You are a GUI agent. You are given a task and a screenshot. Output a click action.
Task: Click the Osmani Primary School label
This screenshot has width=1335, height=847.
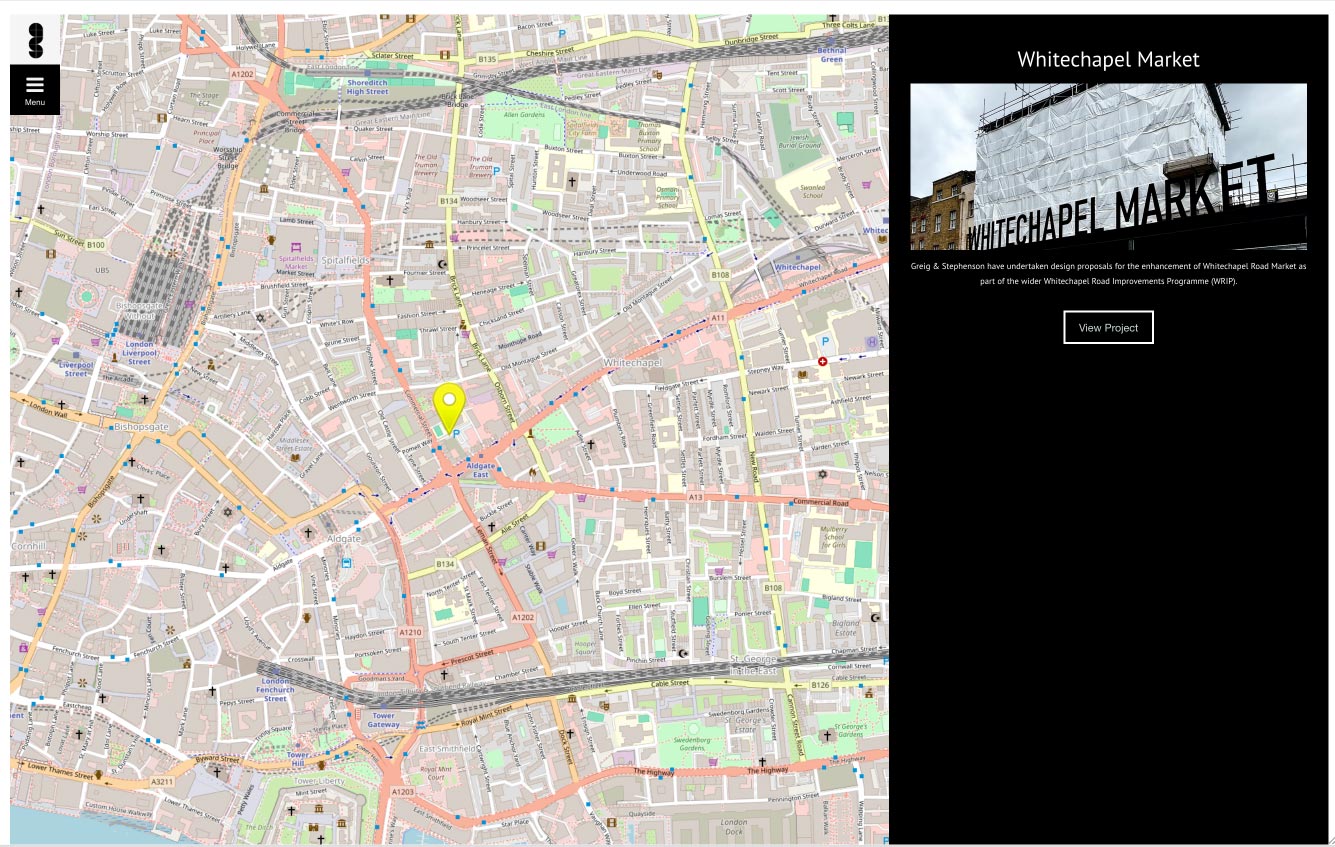click(x=667, y=197)
